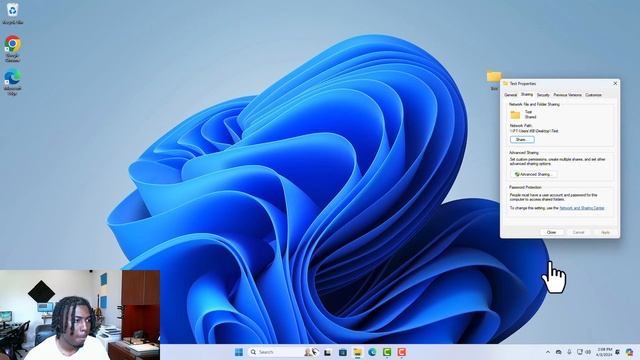The width and height of the screenshot is (640, 360).
Task: Click the cloud icon in the system tray
Action: pyautogui.click(x=558, y=352)
